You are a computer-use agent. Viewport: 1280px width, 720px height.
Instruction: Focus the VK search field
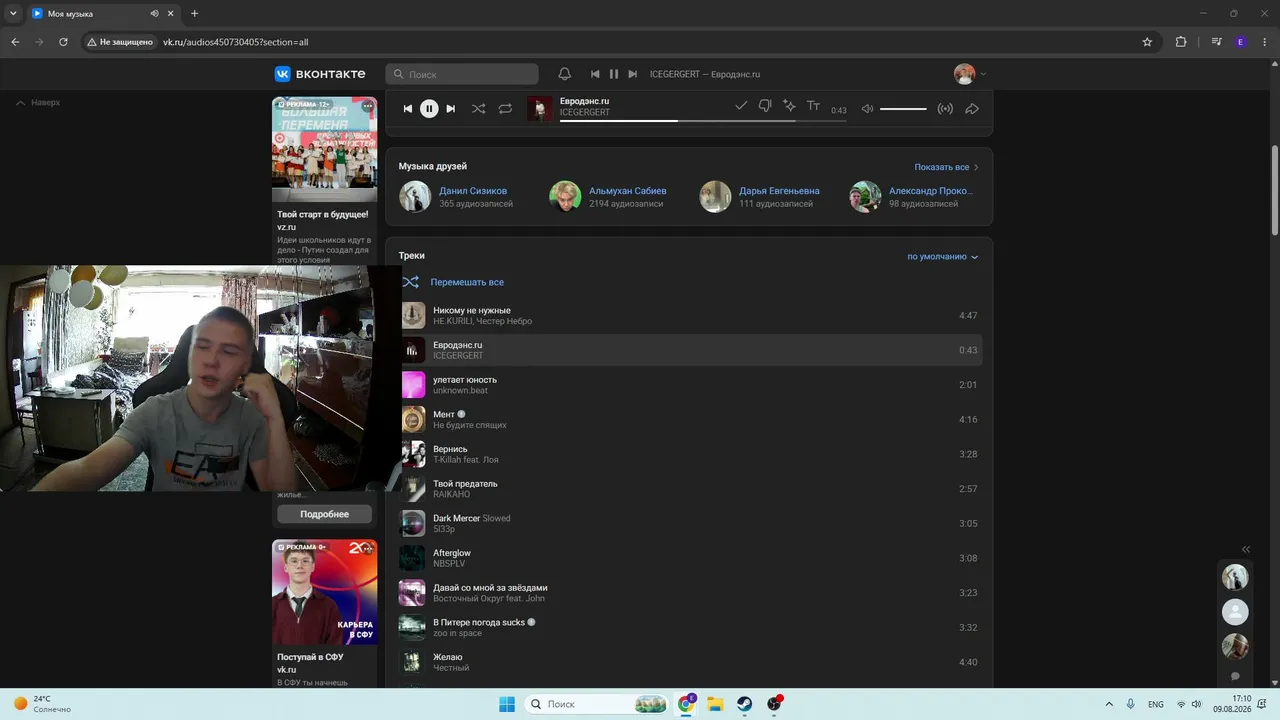pyautogui.click(x=462, y=74)
